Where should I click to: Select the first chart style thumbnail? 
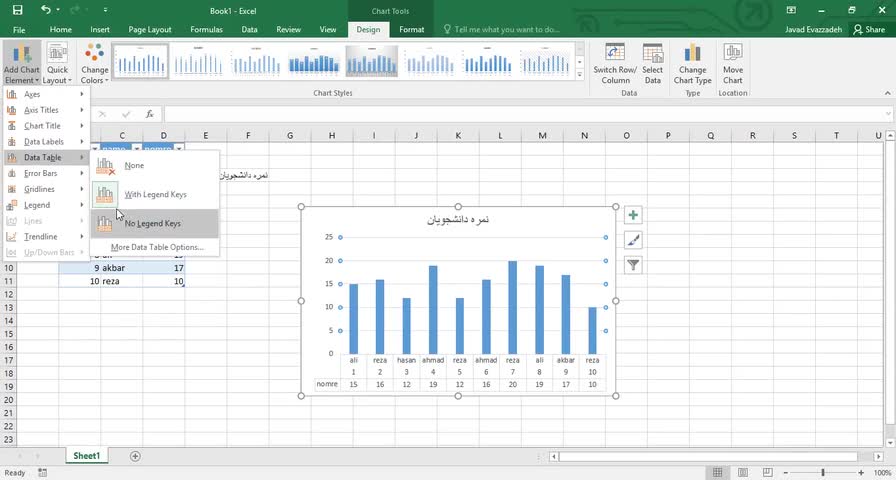(x=141, y=61)
